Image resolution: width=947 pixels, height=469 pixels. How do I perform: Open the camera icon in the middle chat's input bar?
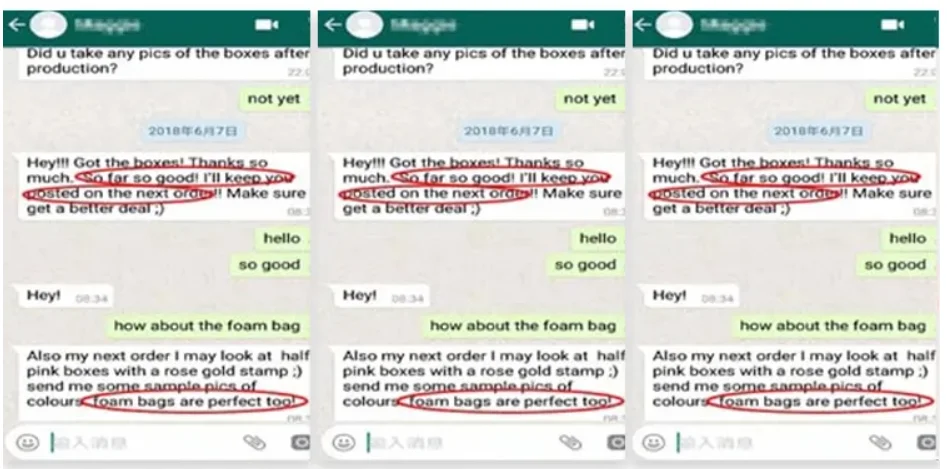pyautogui.click(x=616, y=442)
